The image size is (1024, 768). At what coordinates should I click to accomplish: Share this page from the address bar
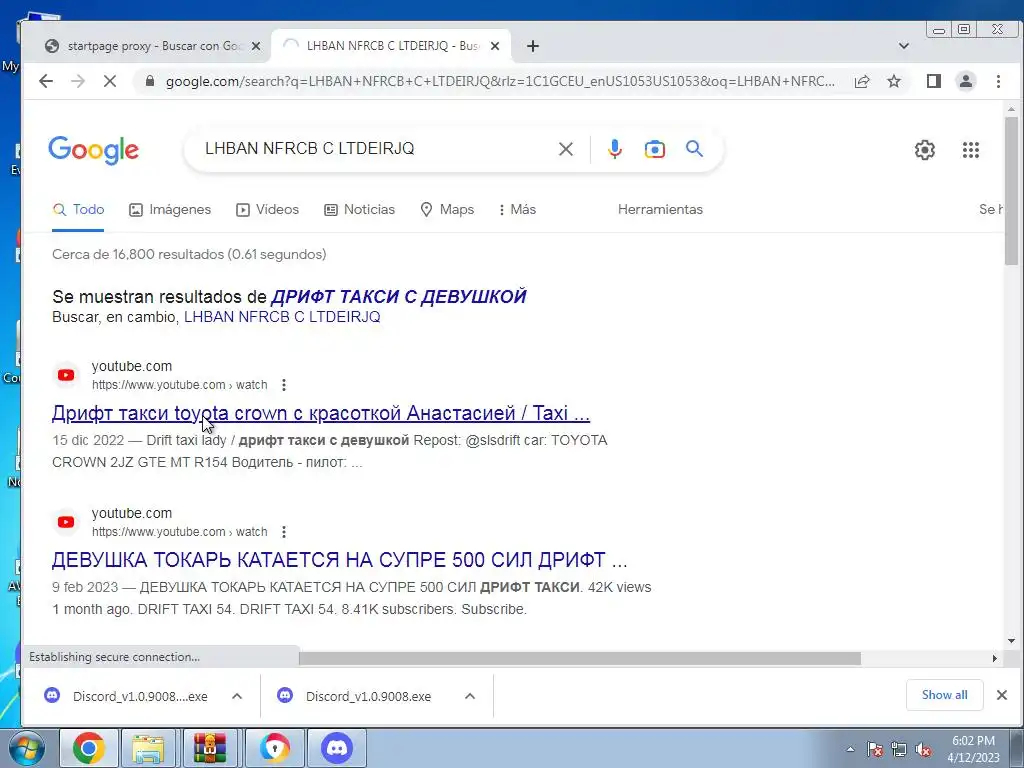click(x=861, y=81)
